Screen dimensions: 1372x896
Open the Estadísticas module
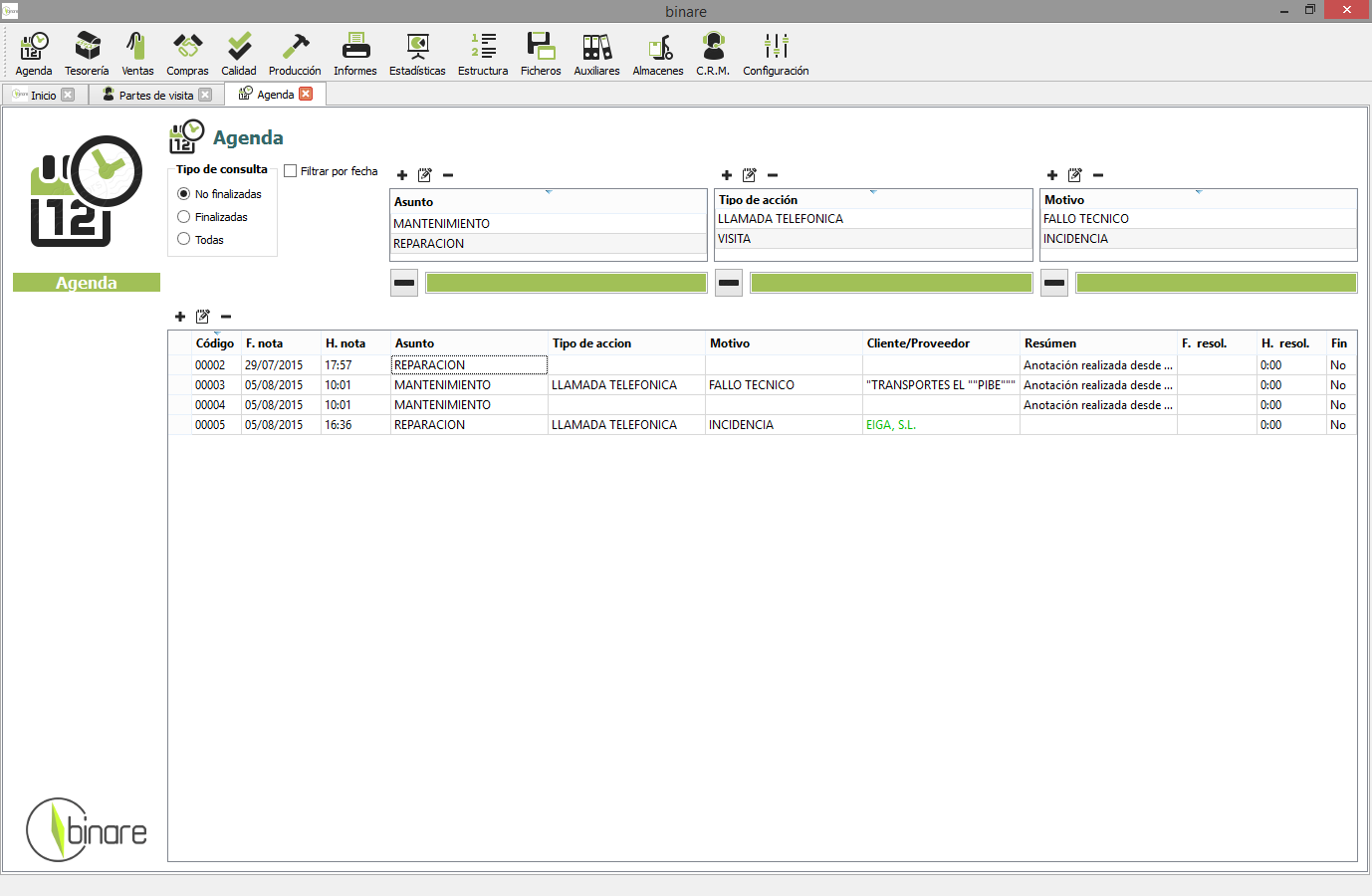tap(417, 54)
